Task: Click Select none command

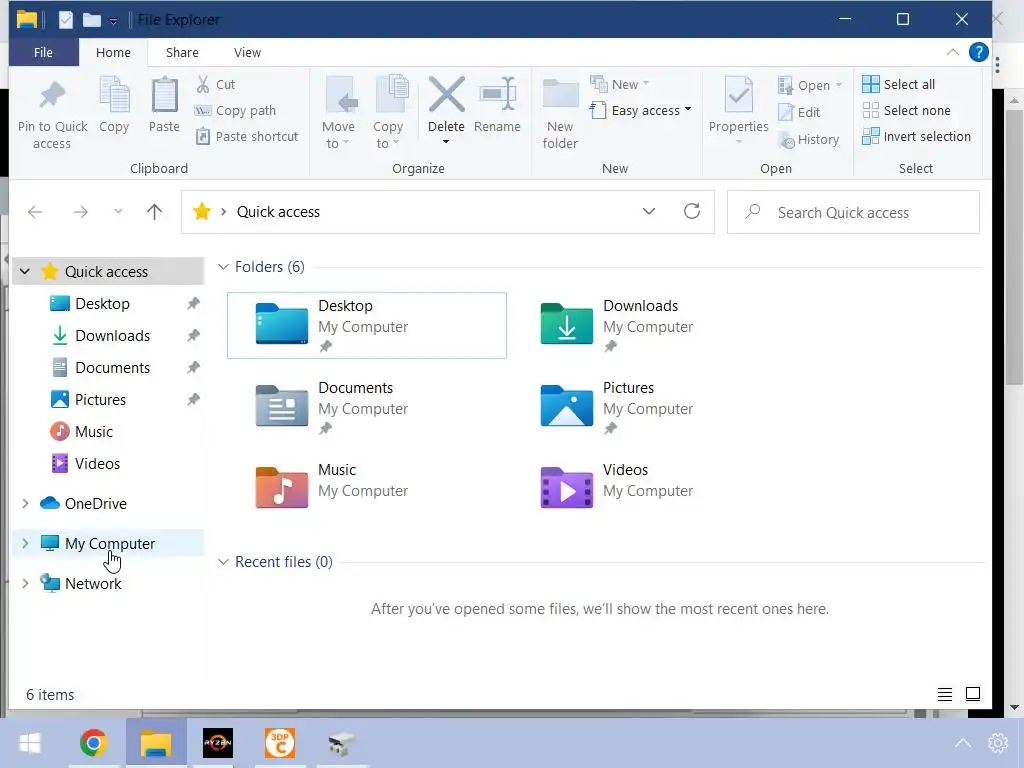Action: coord(906,110)
